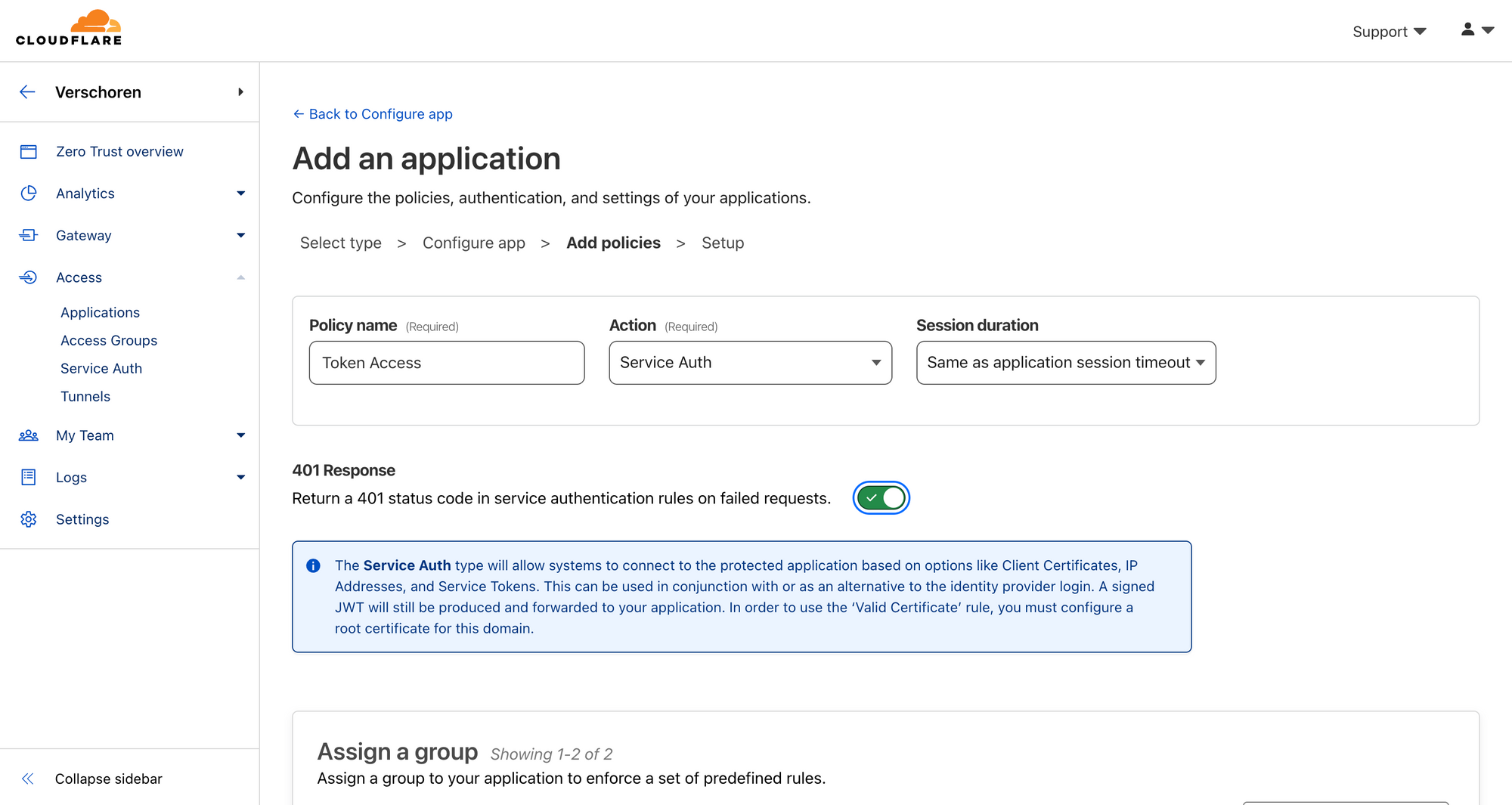Image resolution: width=1512 pixels, height=805 pixels.
Task: Click the Policy name input field
Action: coord(446,363)
